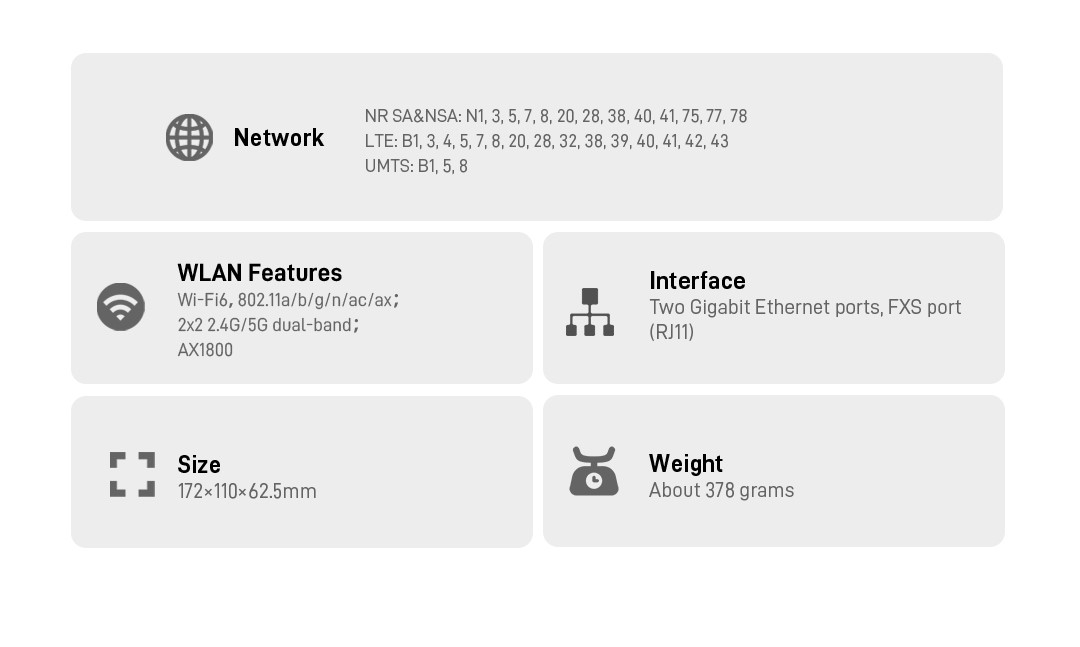Click the NR SA&NSA band list line
Screen dimensions: 1080x647
coord(556,117)
